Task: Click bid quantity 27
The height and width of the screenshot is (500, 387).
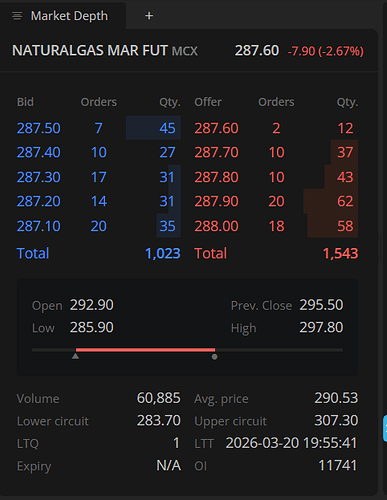Action: (167, 153)
